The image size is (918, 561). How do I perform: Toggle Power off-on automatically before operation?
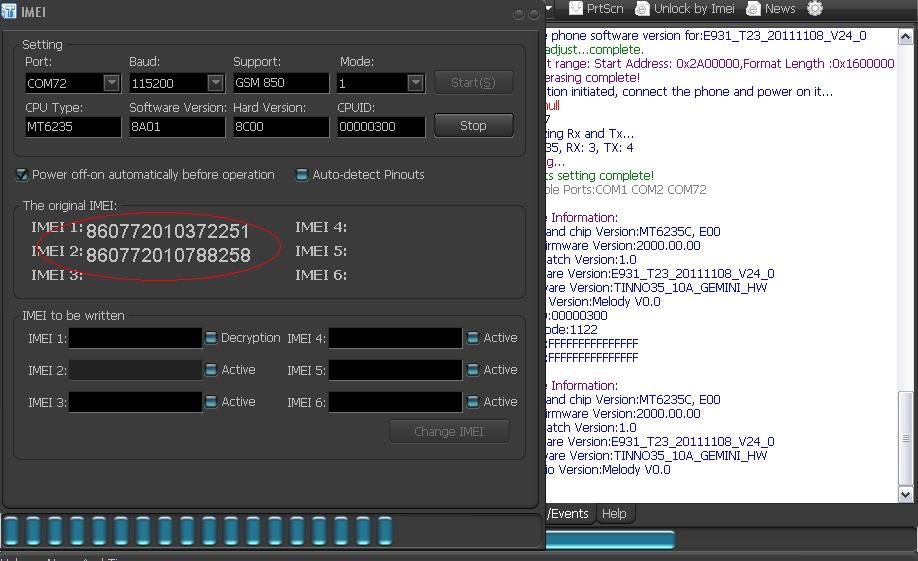pyautogui.click(x=22, y=175)
